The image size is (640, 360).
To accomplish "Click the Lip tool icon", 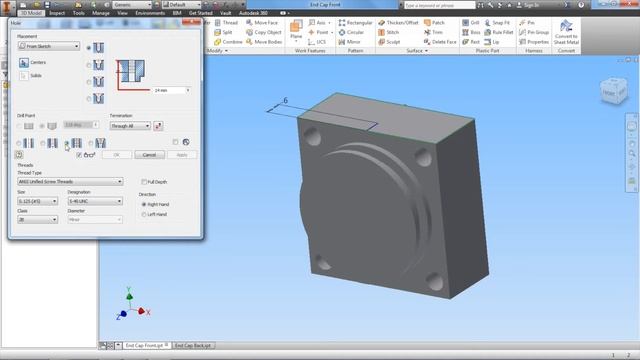I will tap(487, 42).
